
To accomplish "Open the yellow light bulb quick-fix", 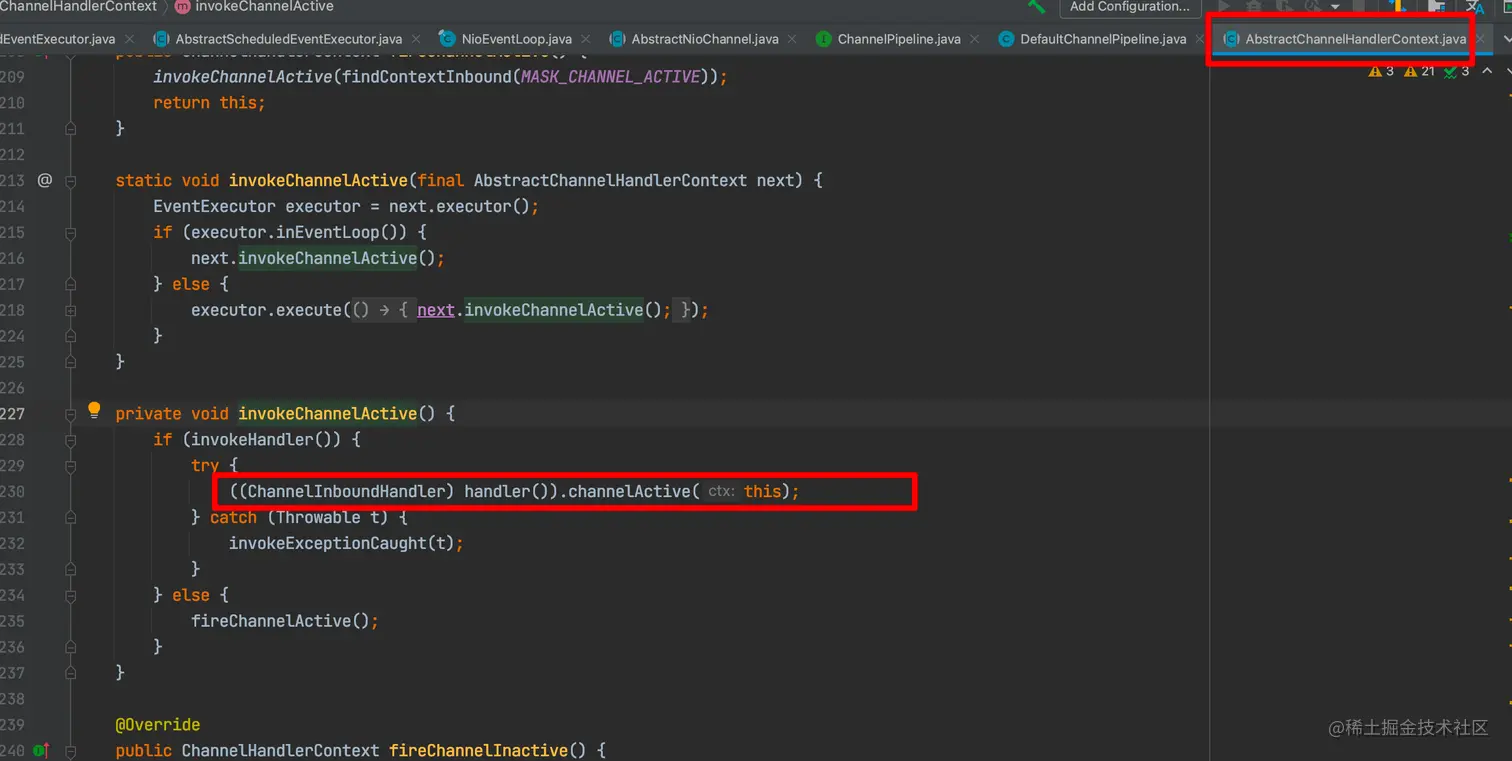I will pos(94,409).
